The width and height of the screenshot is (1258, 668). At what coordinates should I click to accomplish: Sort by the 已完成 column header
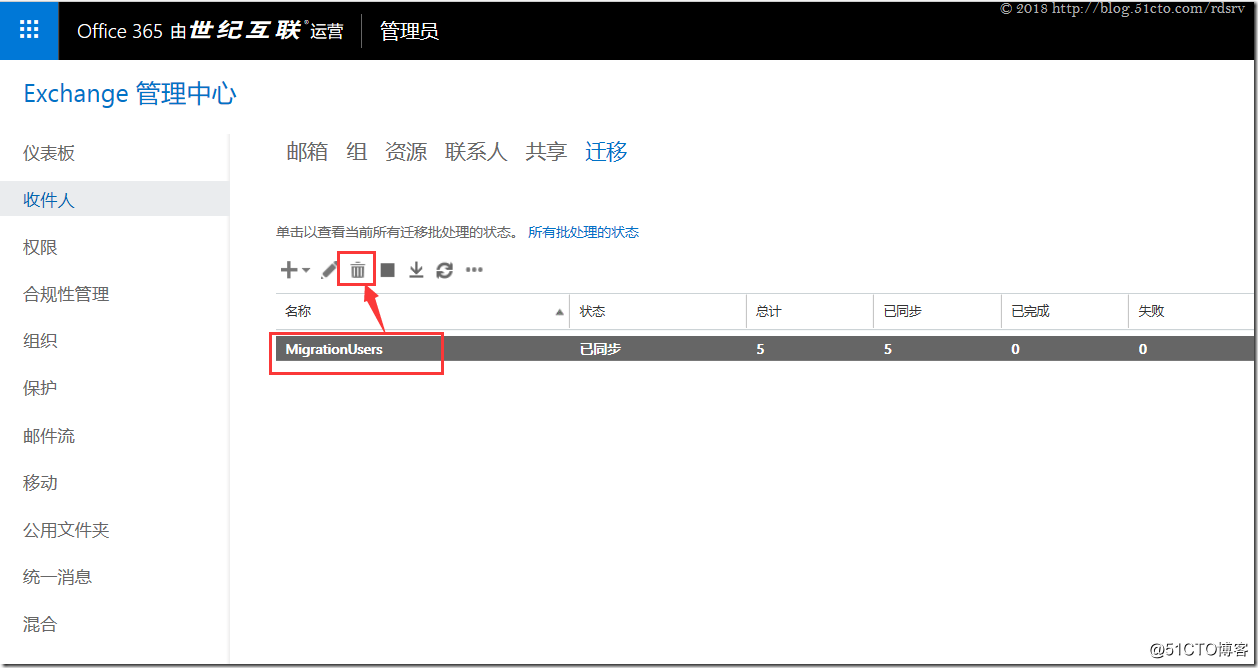pyautogui.click(x=1065, y=311)
